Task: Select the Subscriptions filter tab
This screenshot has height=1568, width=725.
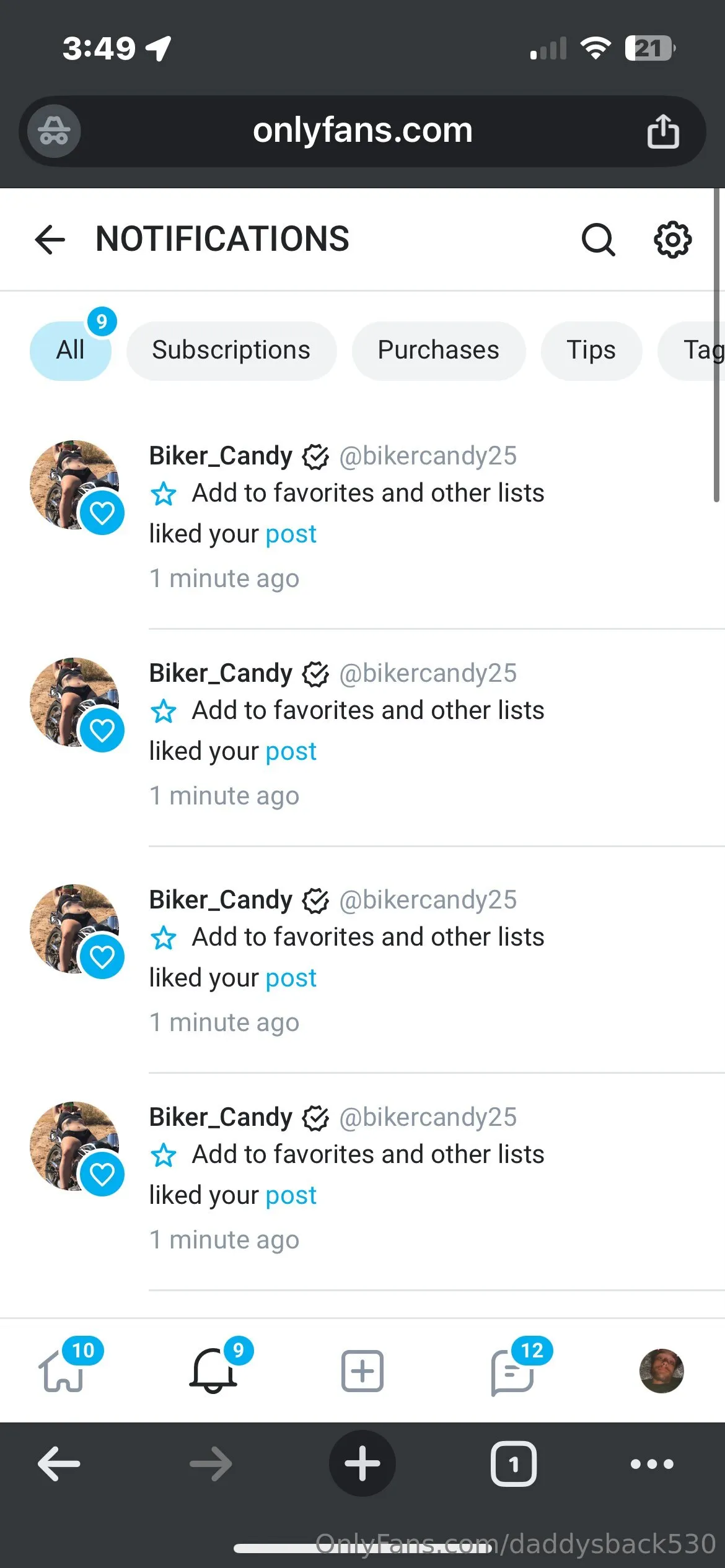Action: point(231,351)
